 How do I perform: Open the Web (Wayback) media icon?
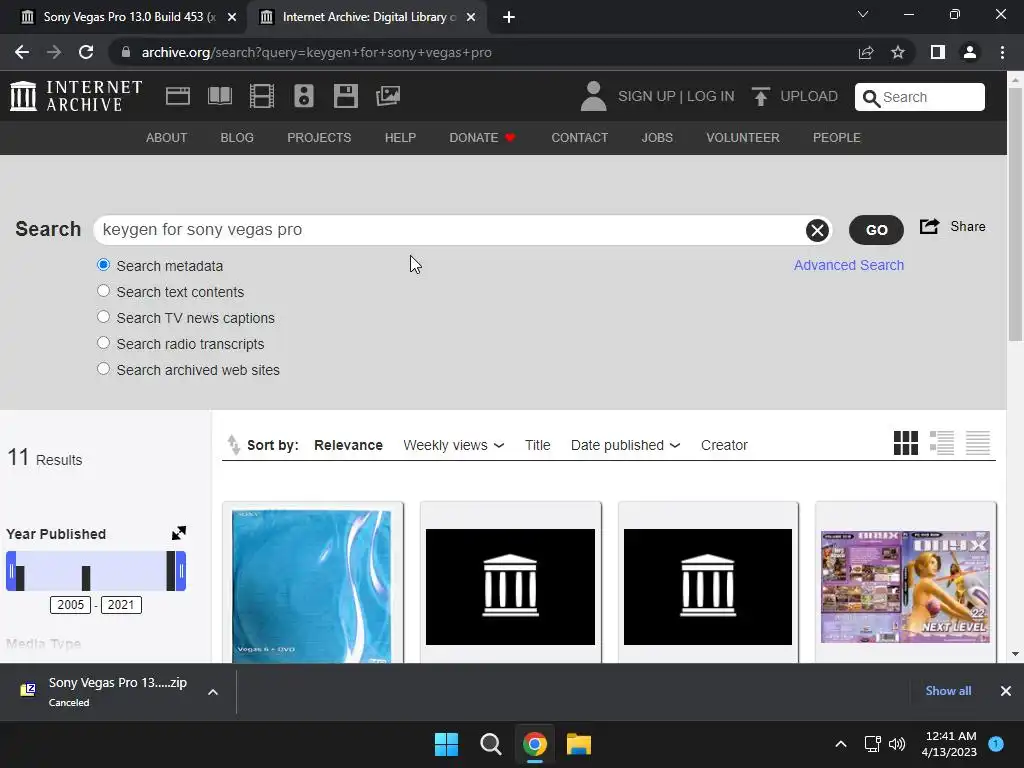point(178,96)
